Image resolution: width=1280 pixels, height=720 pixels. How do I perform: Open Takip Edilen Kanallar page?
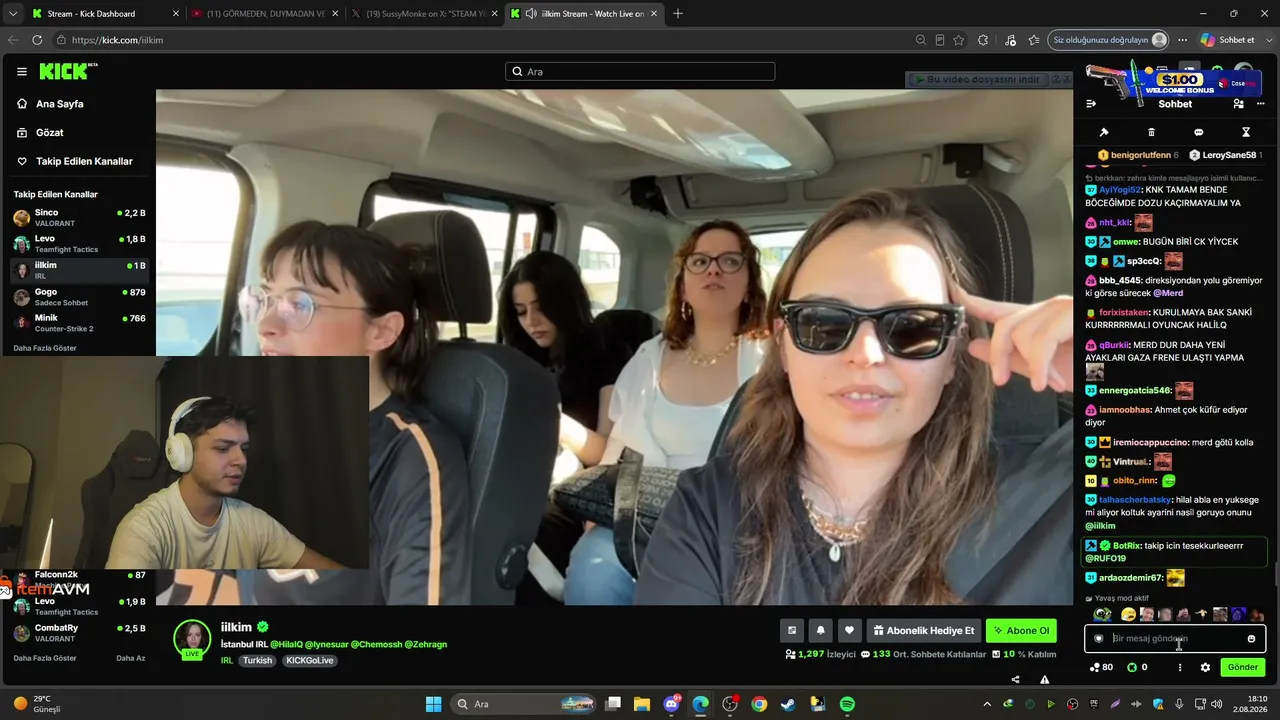(x=78, y=161)
